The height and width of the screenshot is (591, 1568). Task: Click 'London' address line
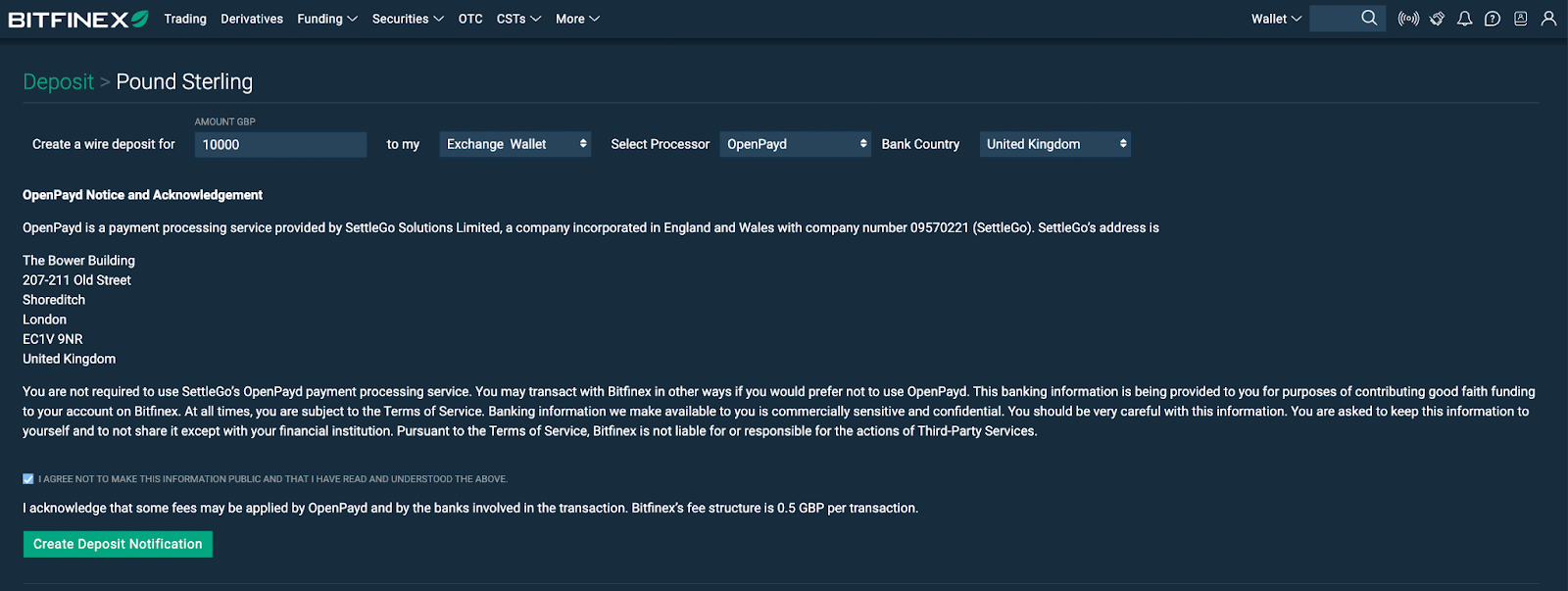pyautogui.click(x=44, y=320)
